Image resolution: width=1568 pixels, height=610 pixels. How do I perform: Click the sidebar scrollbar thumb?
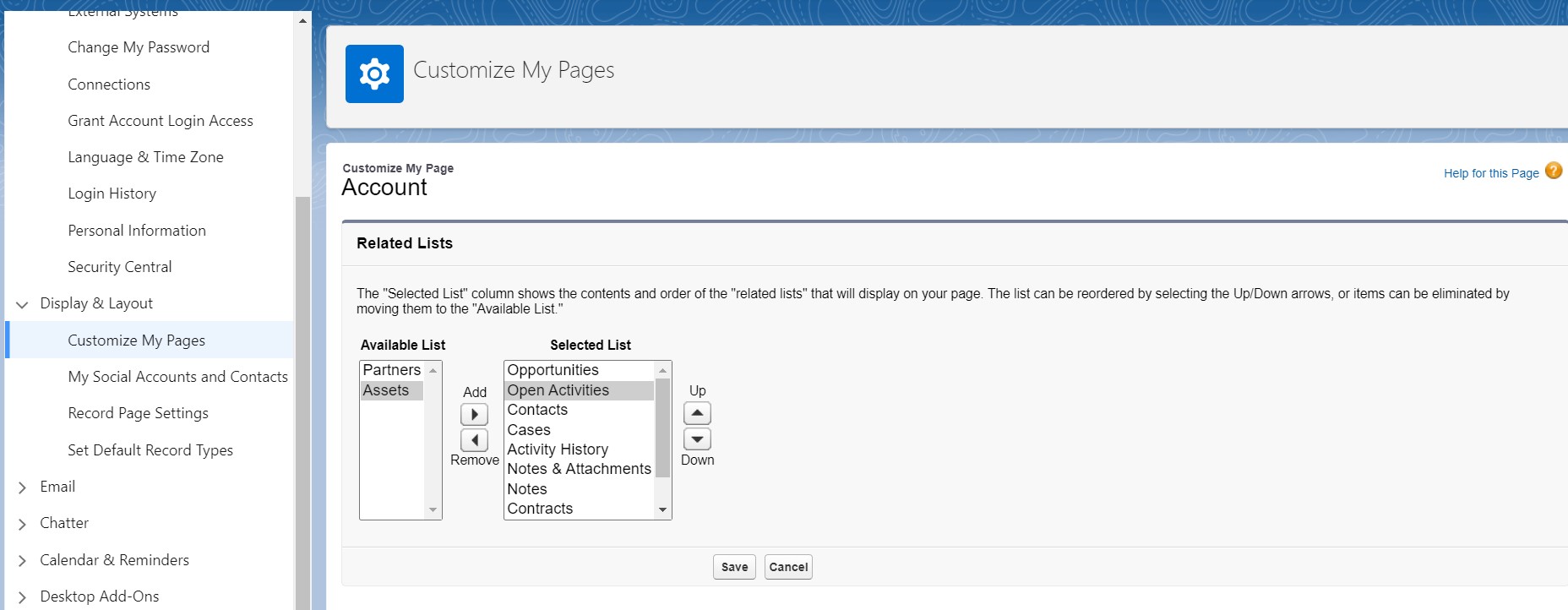tap(302, 403)
